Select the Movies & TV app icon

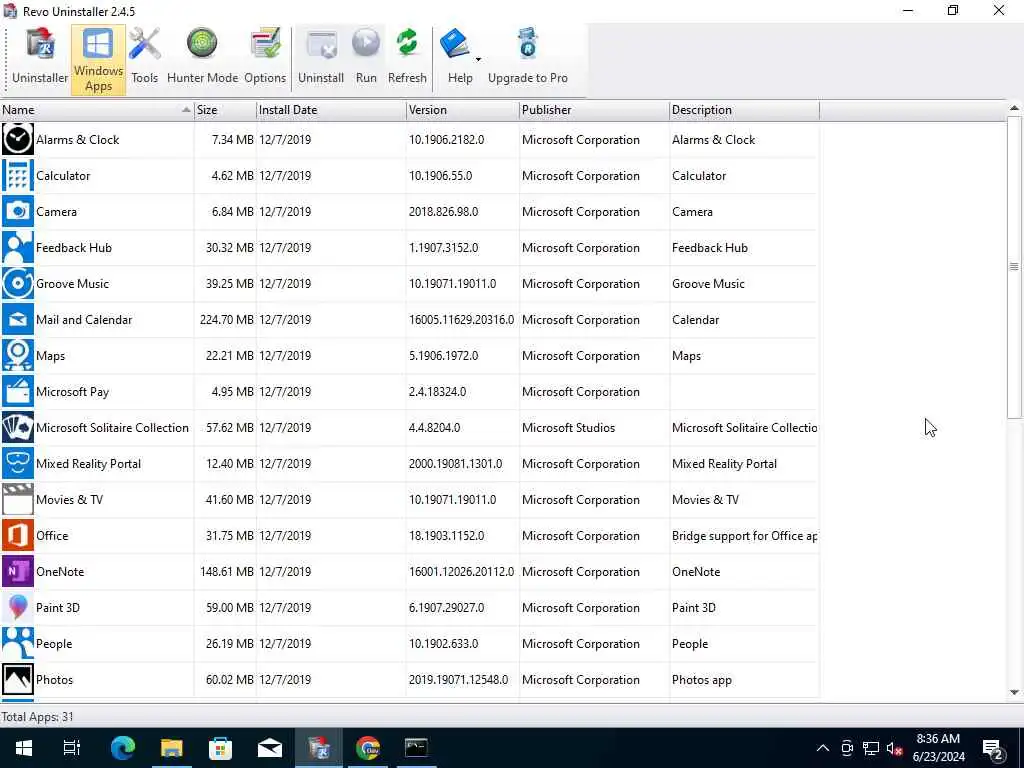18,500
